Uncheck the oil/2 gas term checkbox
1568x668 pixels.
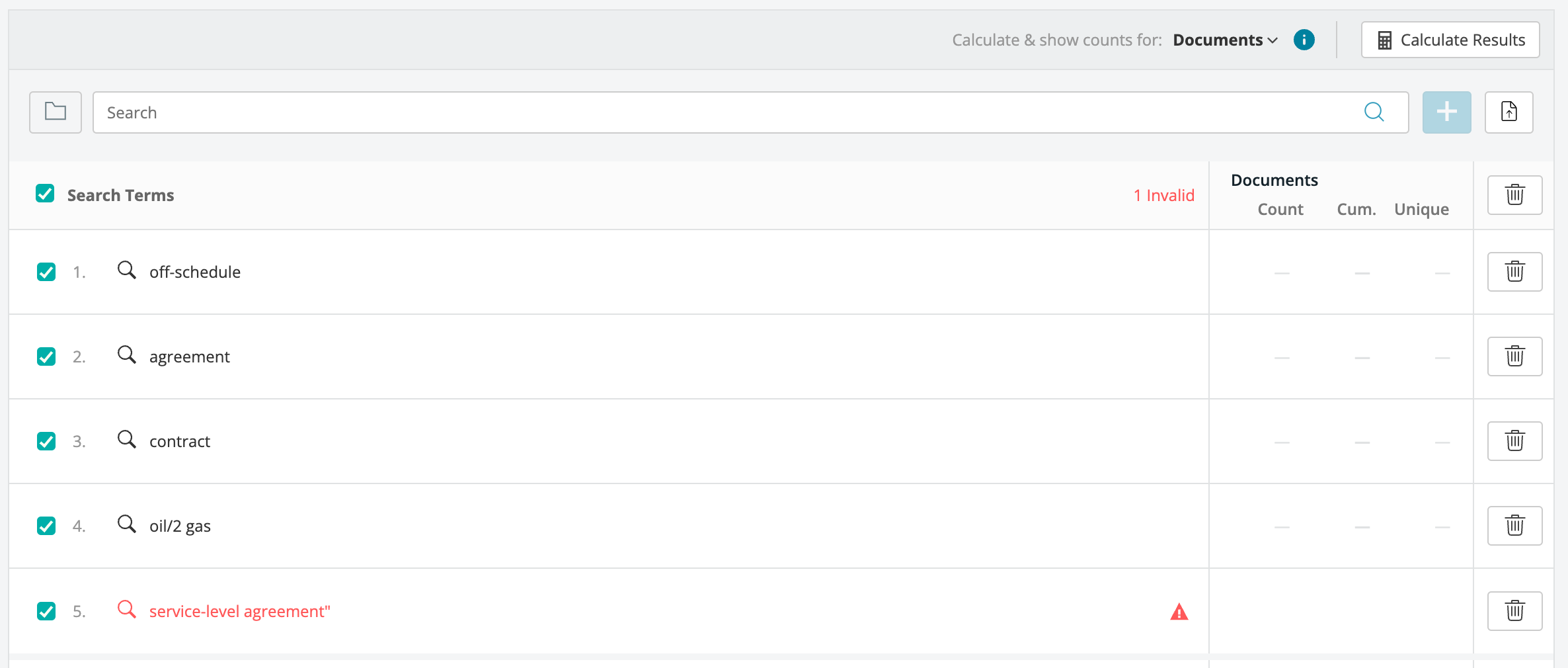(x=46, y=526)
